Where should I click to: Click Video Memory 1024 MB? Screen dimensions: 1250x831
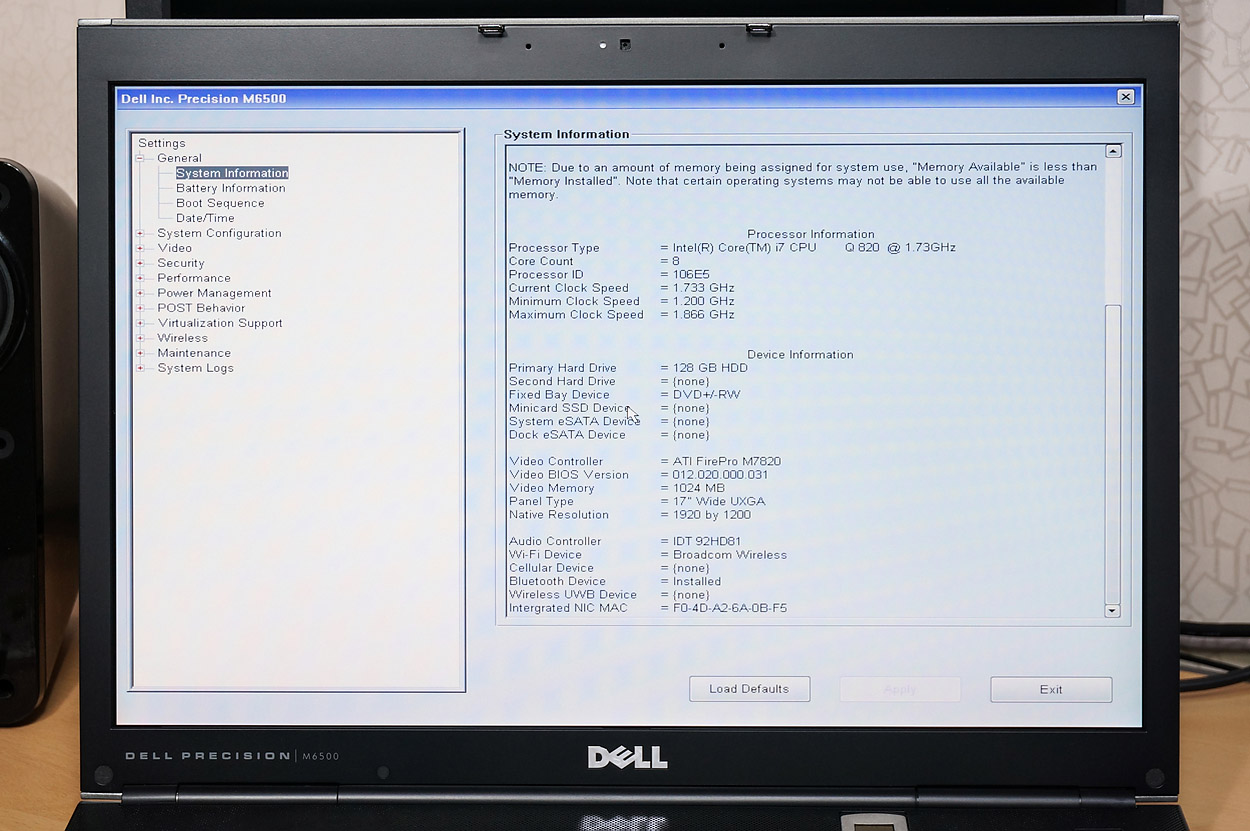click(617, 488)
